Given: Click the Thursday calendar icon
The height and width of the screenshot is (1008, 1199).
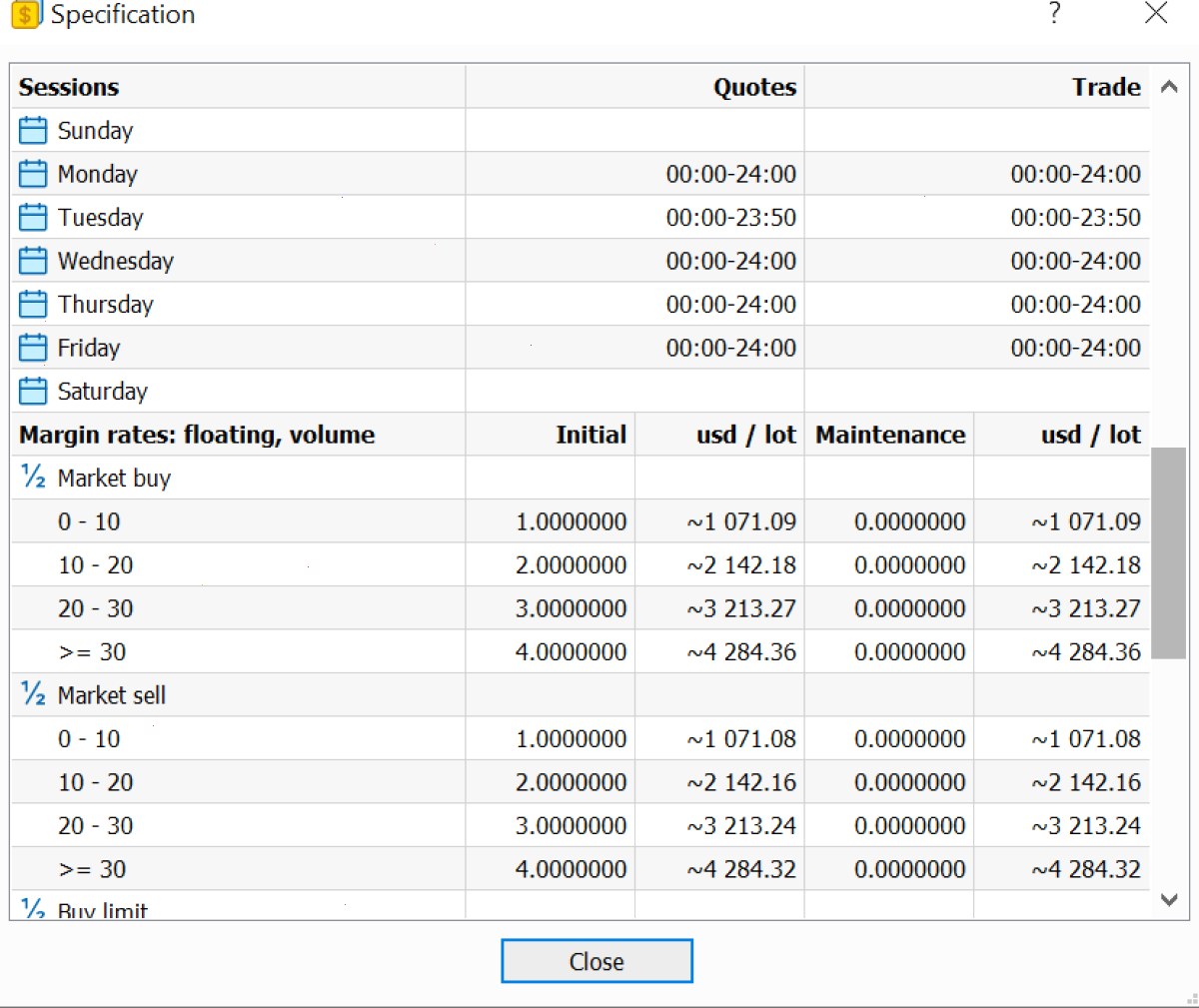Looking at the screenshot, I should tap(33, 305).
